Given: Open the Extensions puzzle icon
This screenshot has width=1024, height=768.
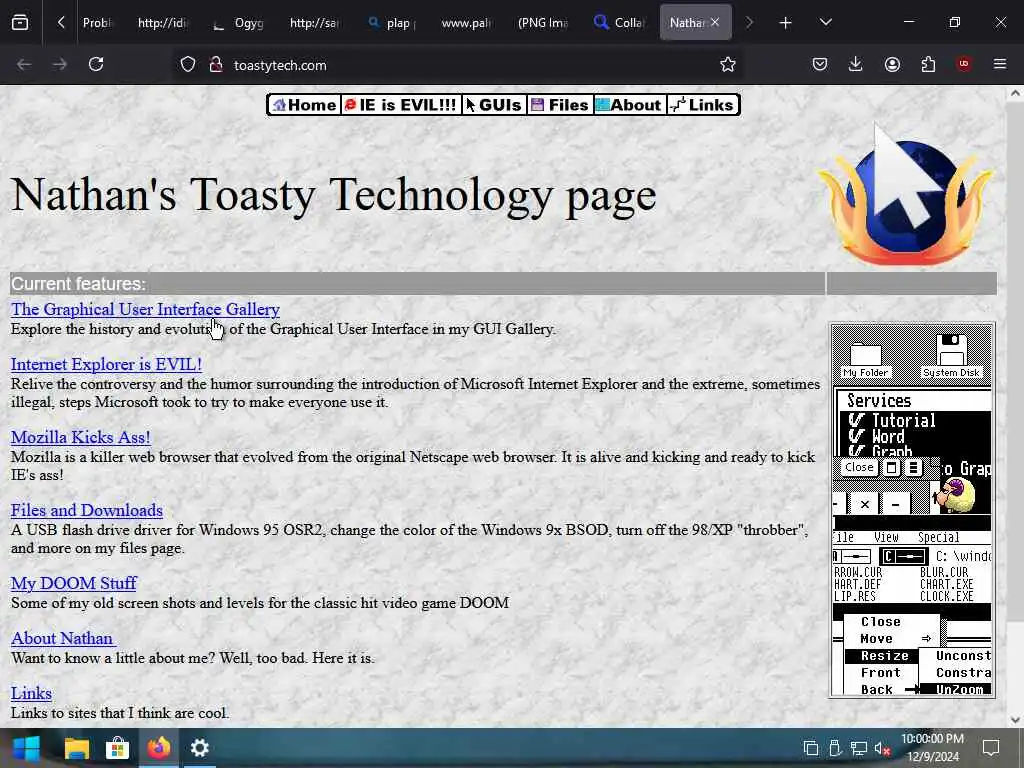Looking at the screenshot, I should pos(928,65).
